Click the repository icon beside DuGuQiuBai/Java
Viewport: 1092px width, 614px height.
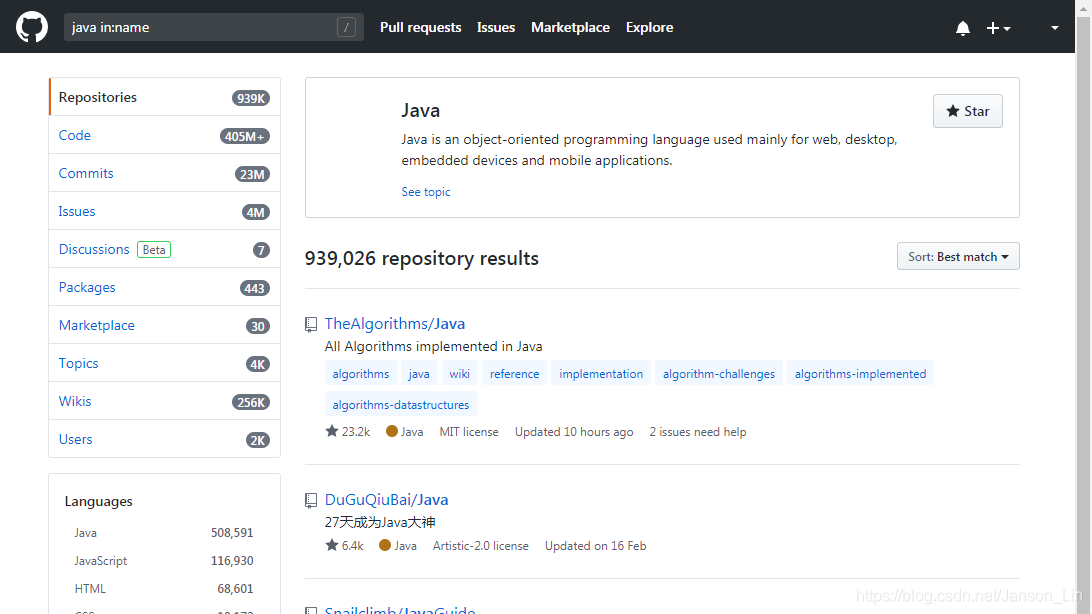(311, 501)
